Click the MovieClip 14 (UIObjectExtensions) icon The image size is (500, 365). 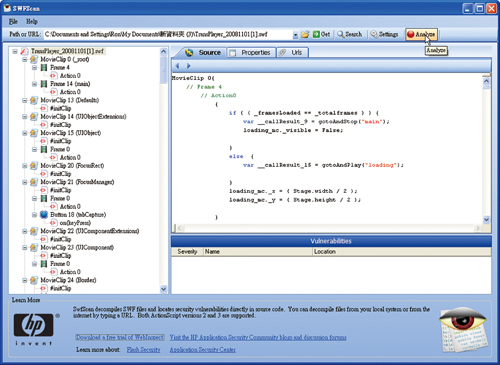[34, 117]
